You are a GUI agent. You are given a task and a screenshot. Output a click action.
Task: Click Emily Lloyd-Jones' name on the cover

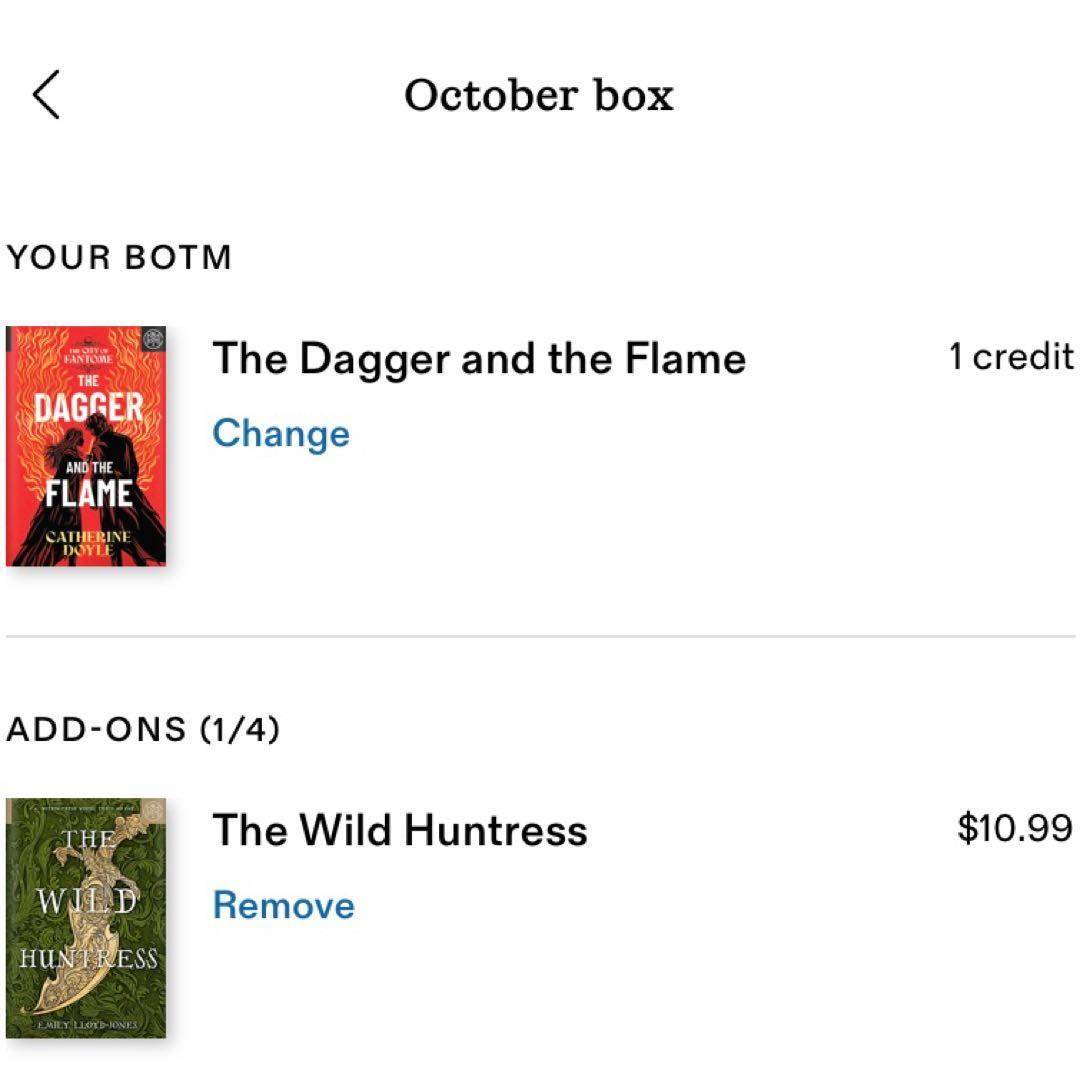click(x=86, y=1027)
